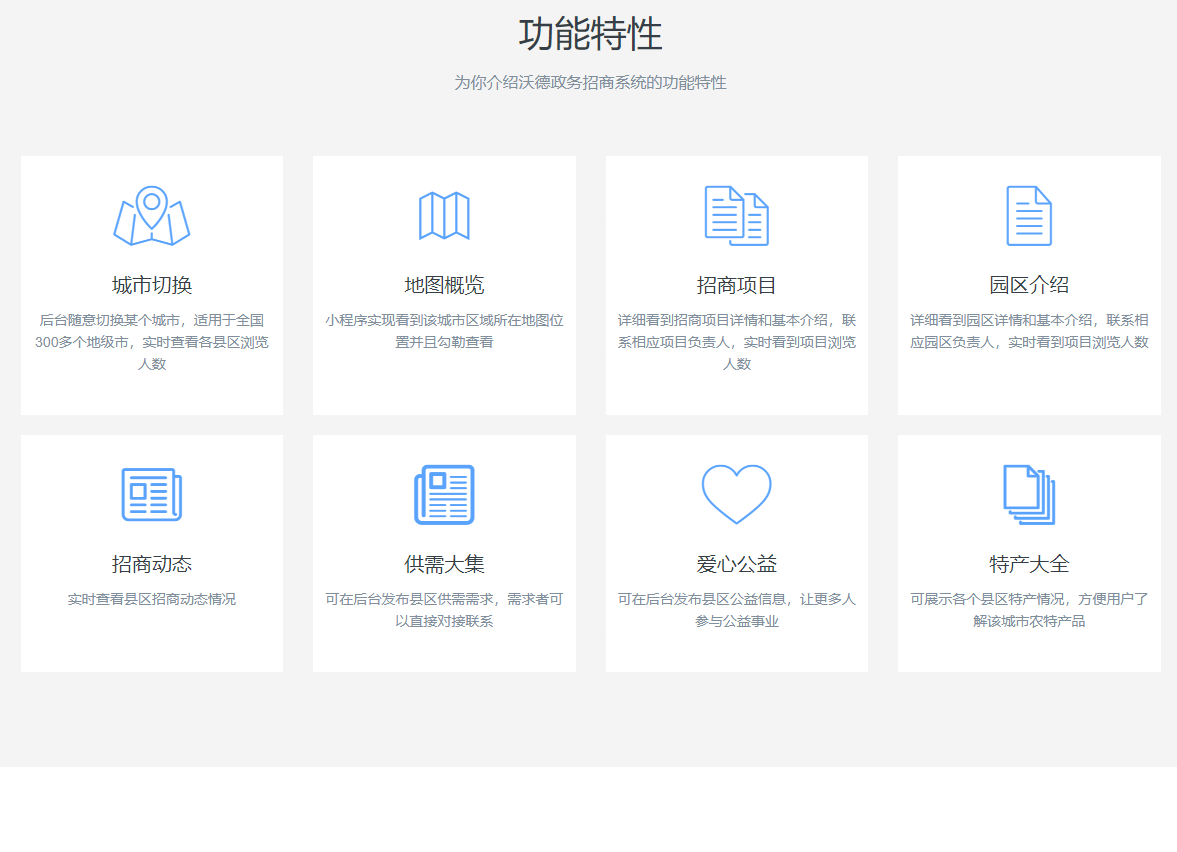Screen dimensions: 1177x852
Task: Click the map pin icon above 城市切换
Action: coord(152,215)
